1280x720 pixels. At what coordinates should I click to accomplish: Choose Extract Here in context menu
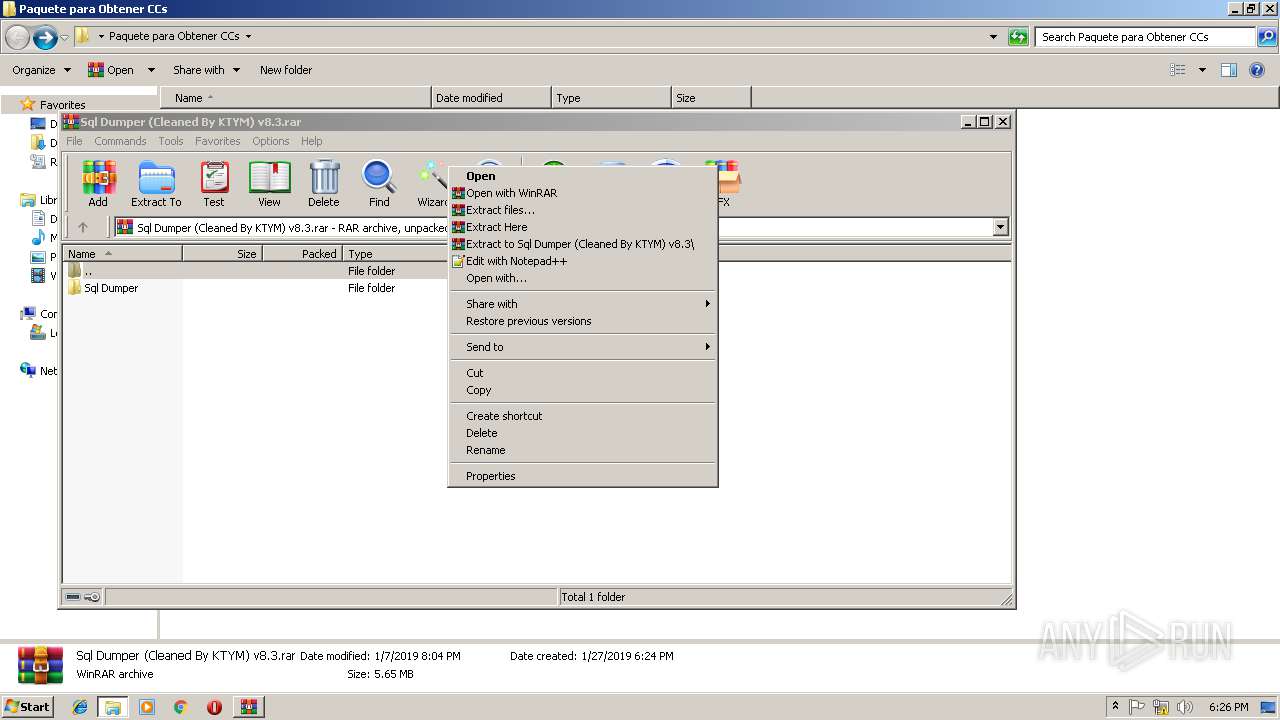point(582,227)
